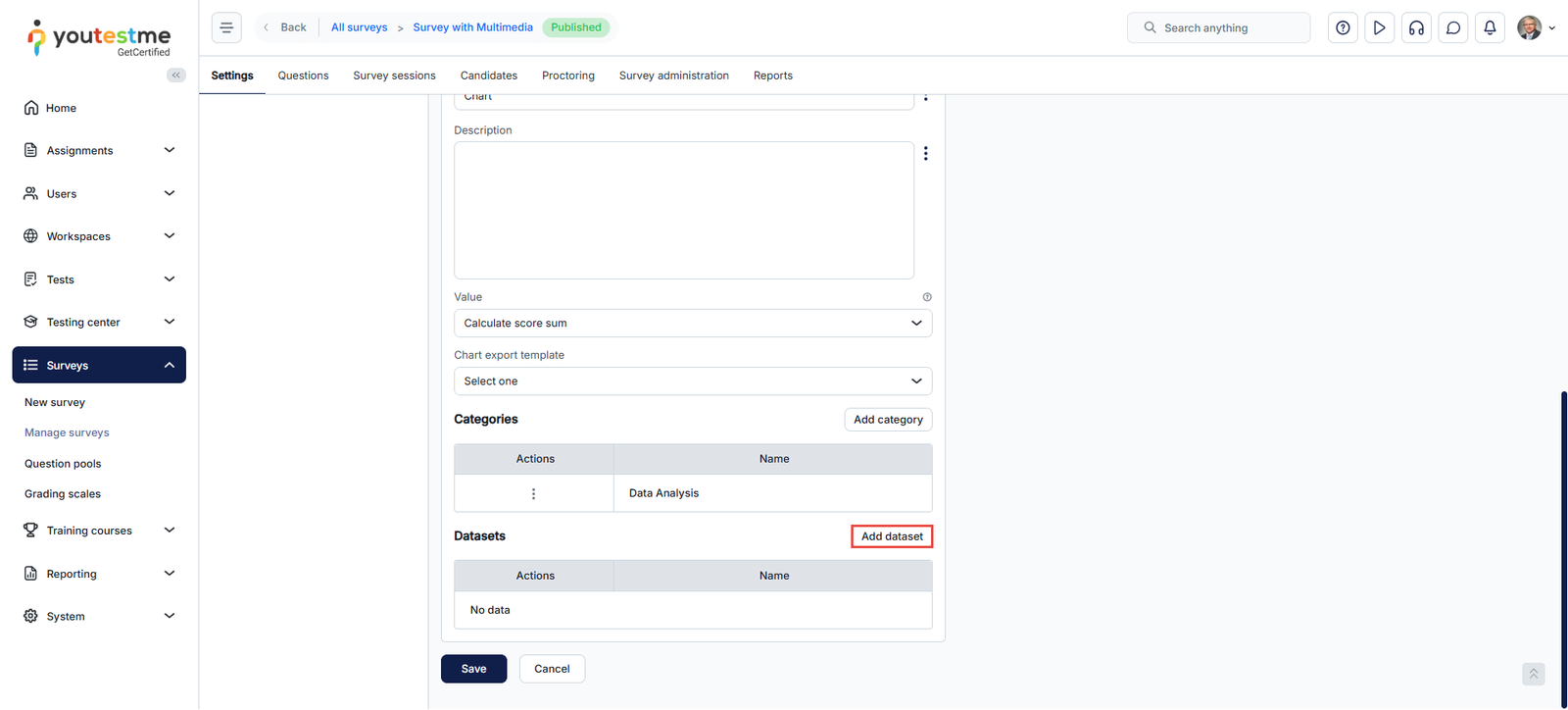The height and width of the screenshot is (710, 1568).
Task: Click the headset support icon
Action: tap(1416, 27)
